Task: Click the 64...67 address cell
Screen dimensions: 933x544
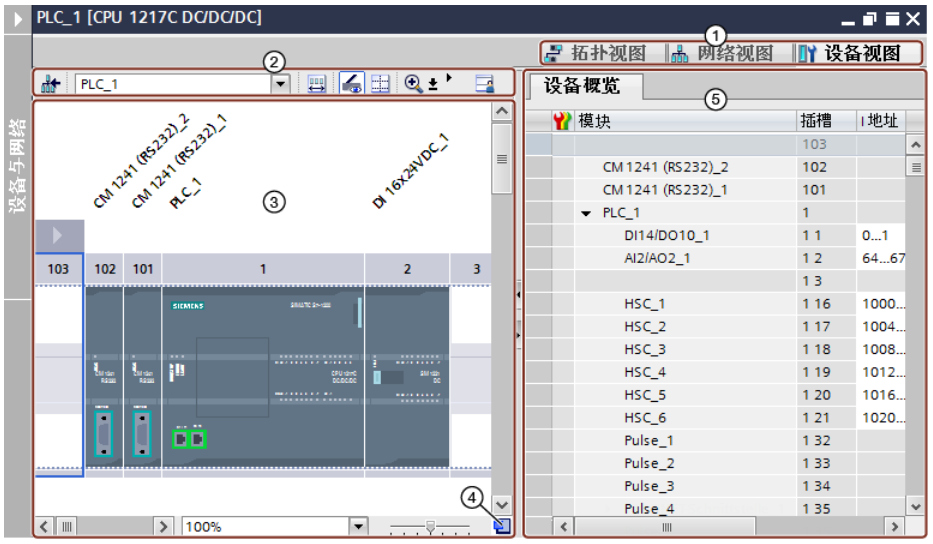Action: [x=883, y=258]
